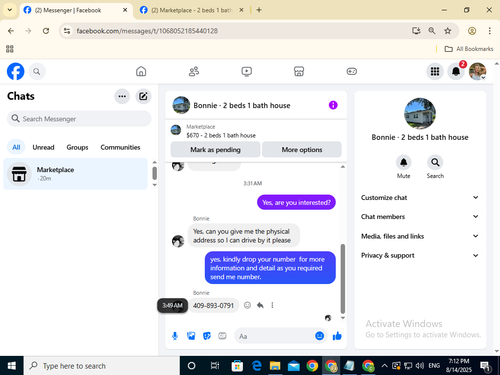Expand Media, files and links section
This screenshot has height=375, width=500.
pos(420,236)
